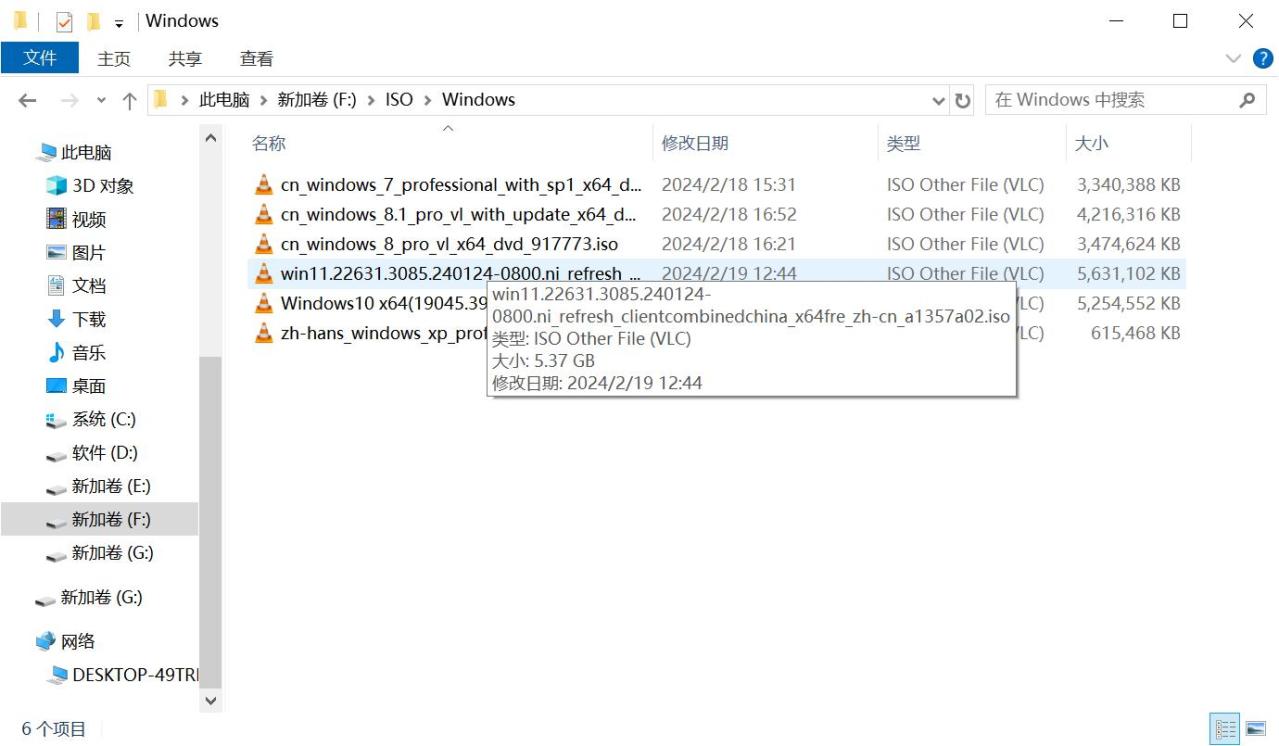Click 新加卷 (F:) in the address path
Image resolution: width=1279 pixels, height=746 pixels.
click(317, 100)
